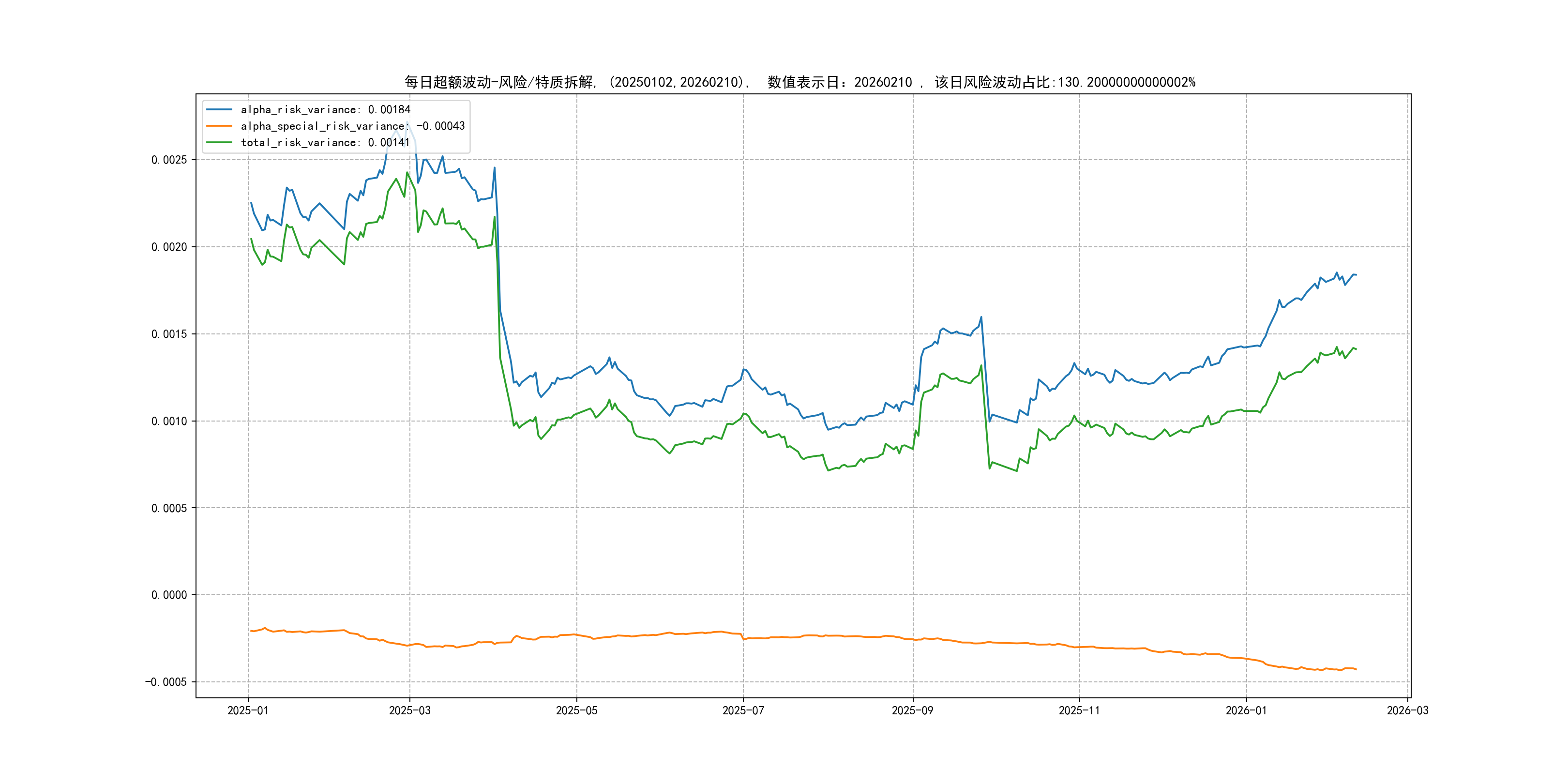The height and width of the screenshot is (784, 1568).
Task: Click the chart title text at top
Action: (x=800, y=82)
